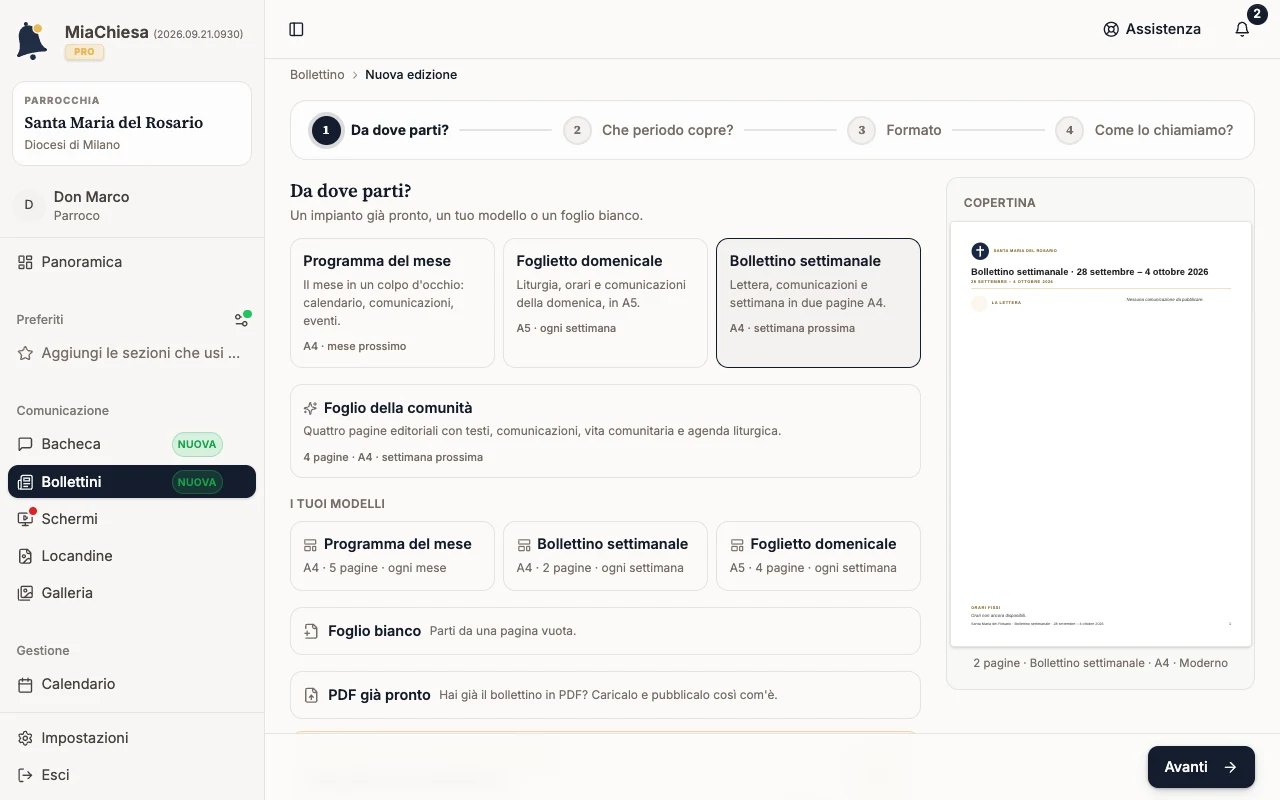Click template icon of model Programma del mese
Viewport: 1280px width, 800px height.
coord(311,545)
